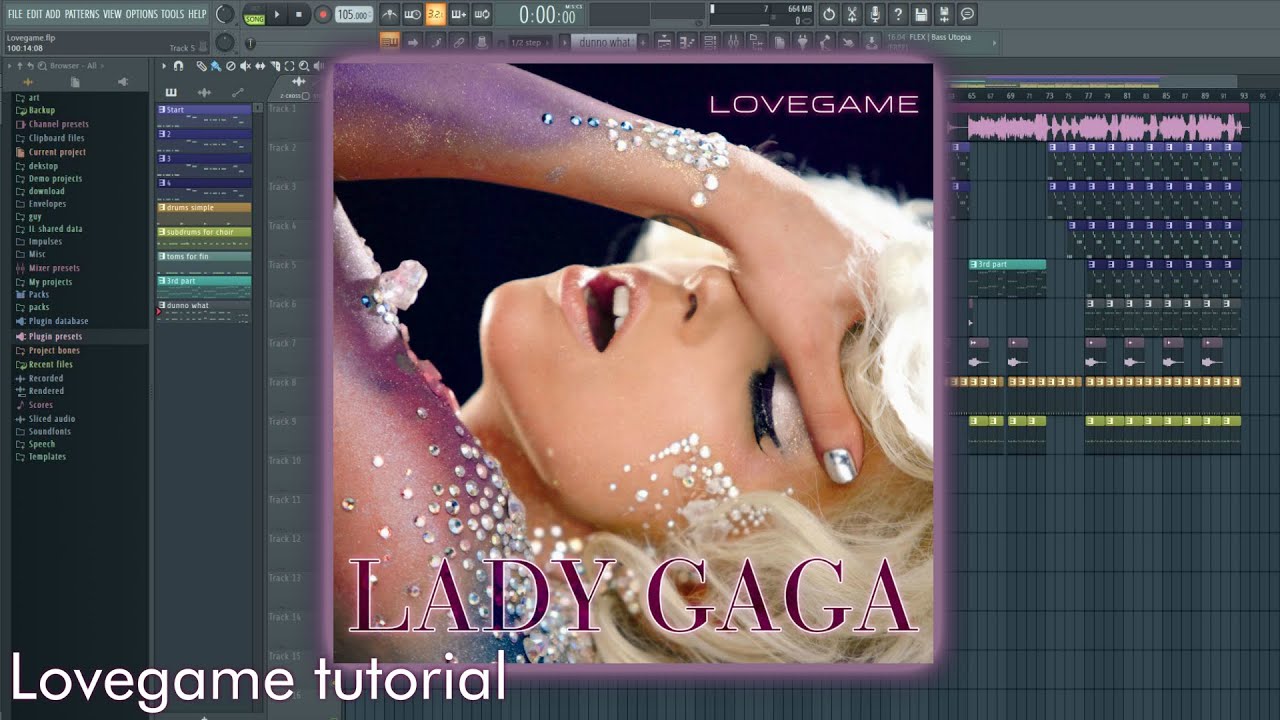Toggle overdub blend recording icon
This screenshot has height=720, width=1280.
(x=458, y=14)
